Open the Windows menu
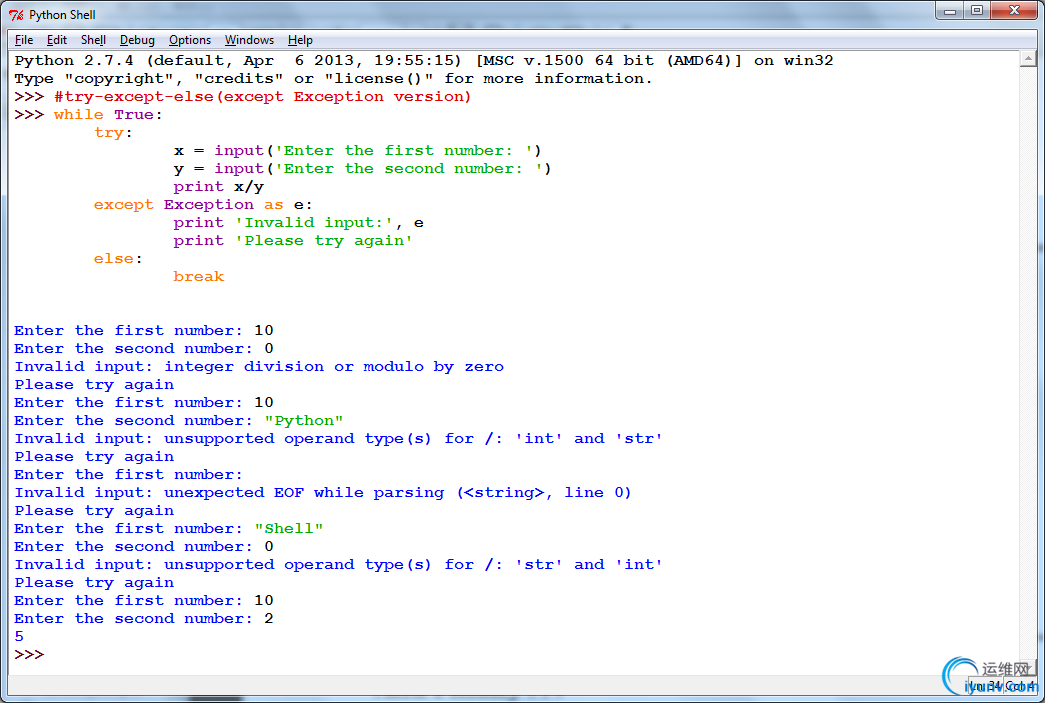This screenshot has width=1045, height=703. click(x=249, y=40)
